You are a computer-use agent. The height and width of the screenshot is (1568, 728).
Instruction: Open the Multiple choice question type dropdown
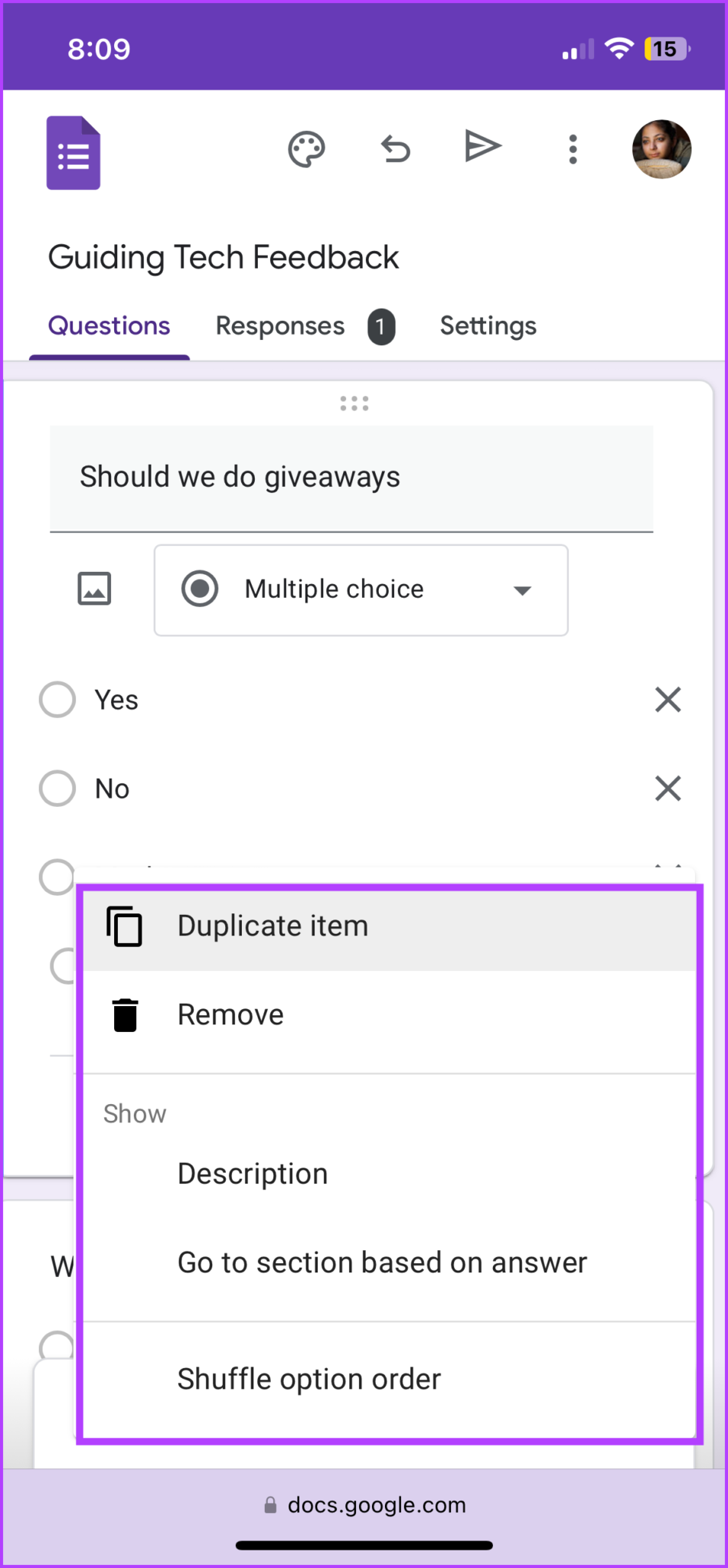pyautogui.click(x=360, y=590)
